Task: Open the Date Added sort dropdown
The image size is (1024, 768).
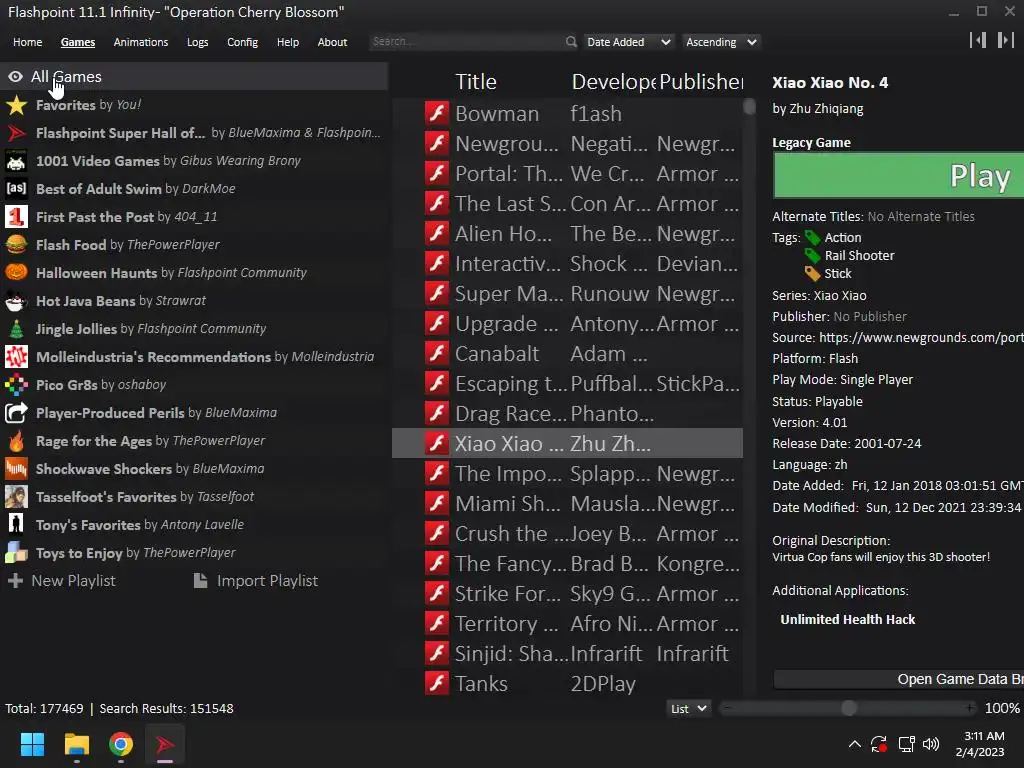Action: (628, 42)
